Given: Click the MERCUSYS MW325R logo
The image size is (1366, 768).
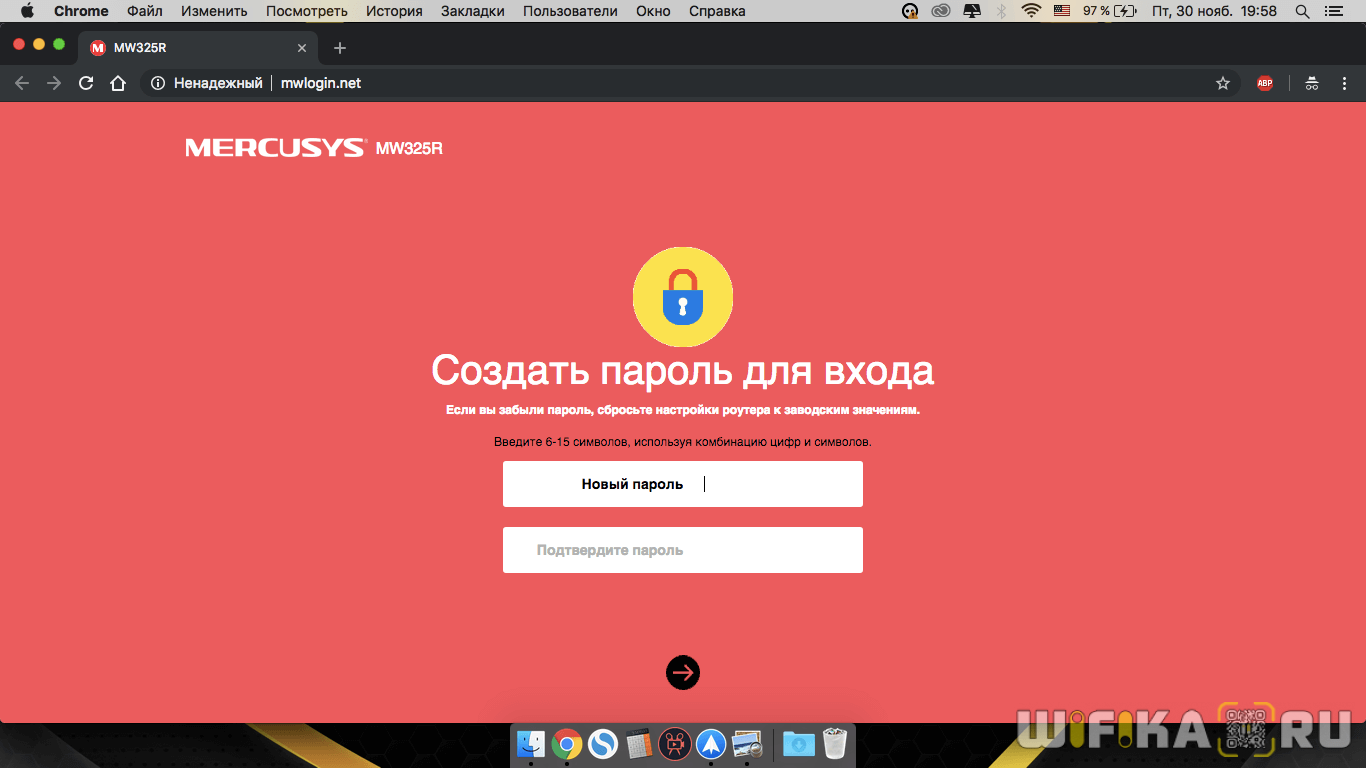Looking at the screenshot, I should [313, 148].
